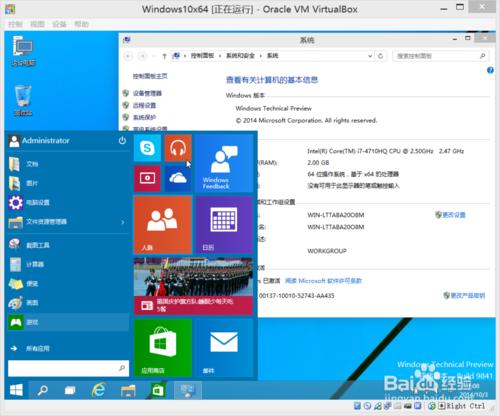Open the Mail tile (邮件)
The width and height of the screenshot is (500, 416).
tap(224, 348)
